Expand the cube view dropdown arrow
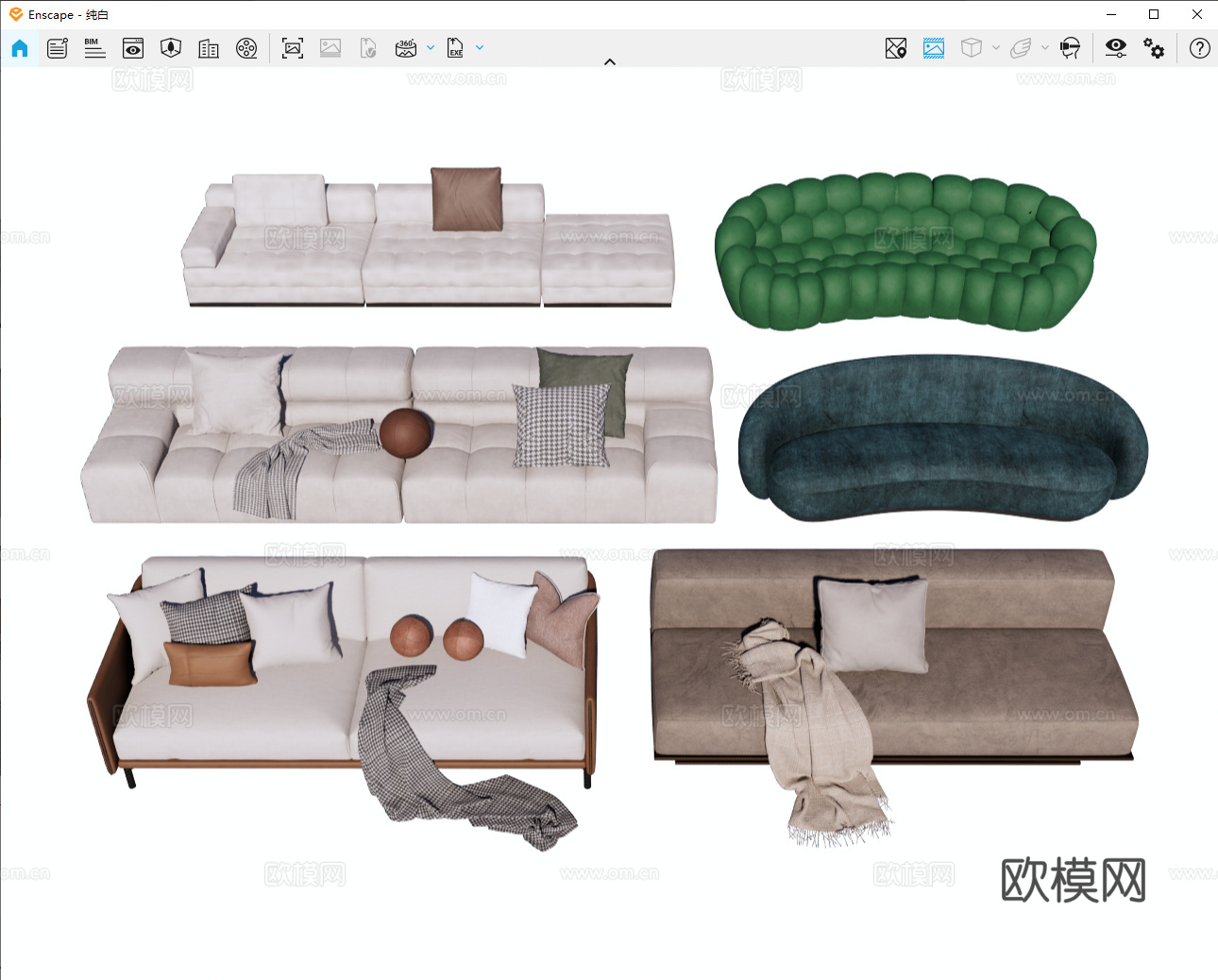This screenshot has height=980, width=1218. [x=996, y=47]
